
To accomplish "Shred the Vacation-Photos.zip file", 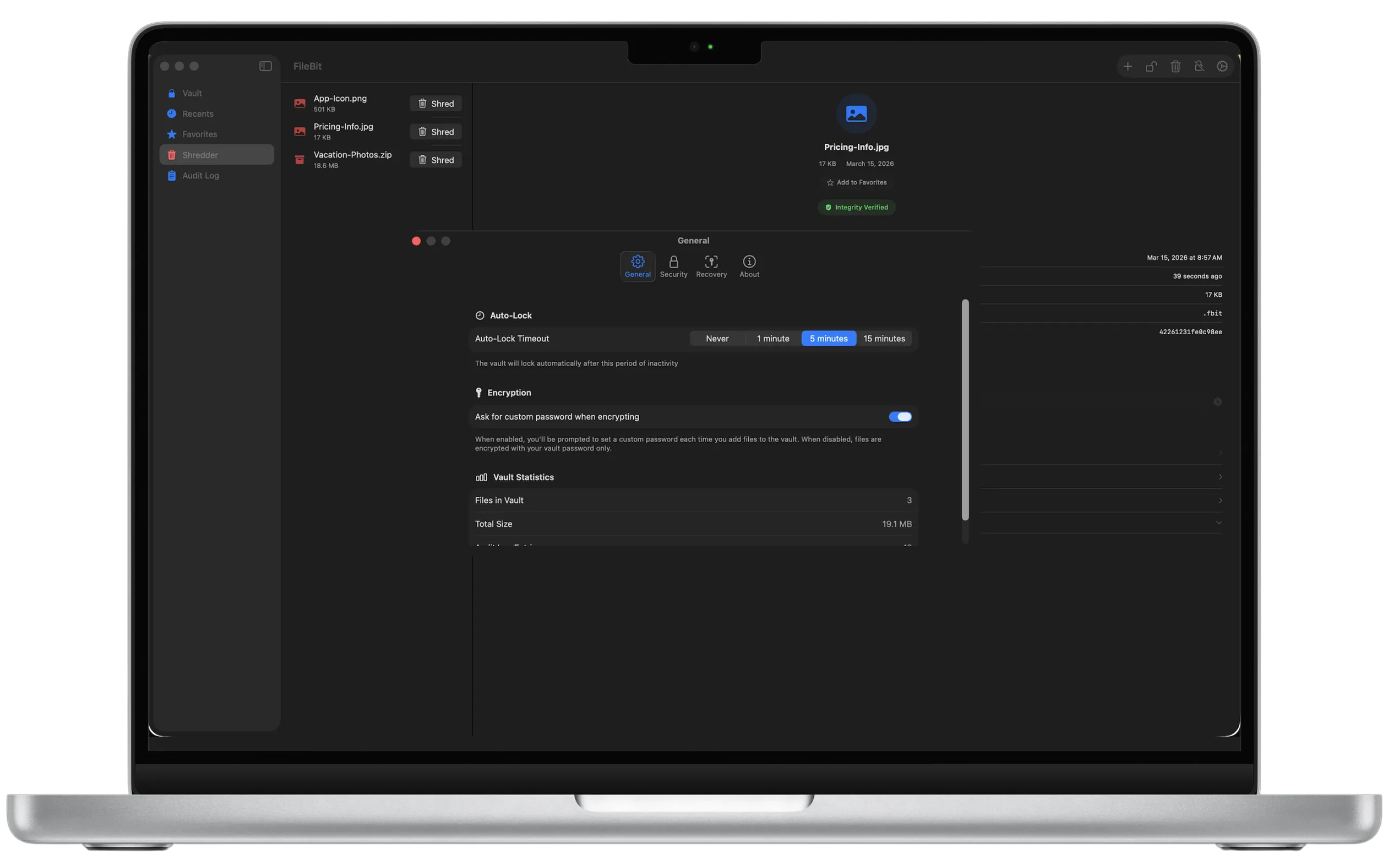I will (435, 159).
